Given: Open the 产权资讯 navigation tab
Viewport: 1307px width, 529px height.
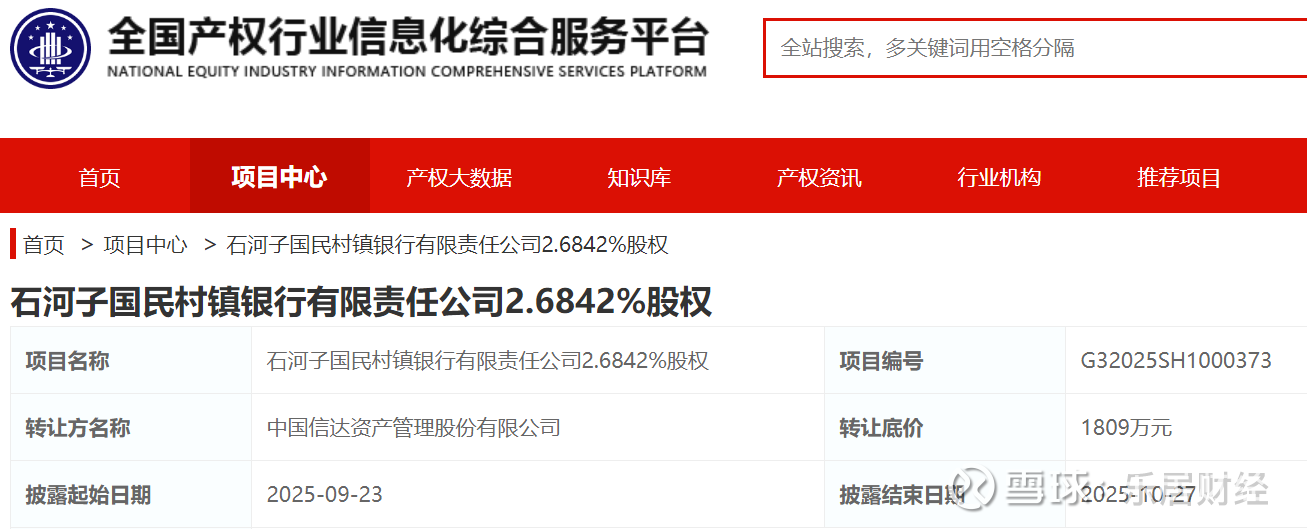Looking at the screenshot, I should coord(819,178).
